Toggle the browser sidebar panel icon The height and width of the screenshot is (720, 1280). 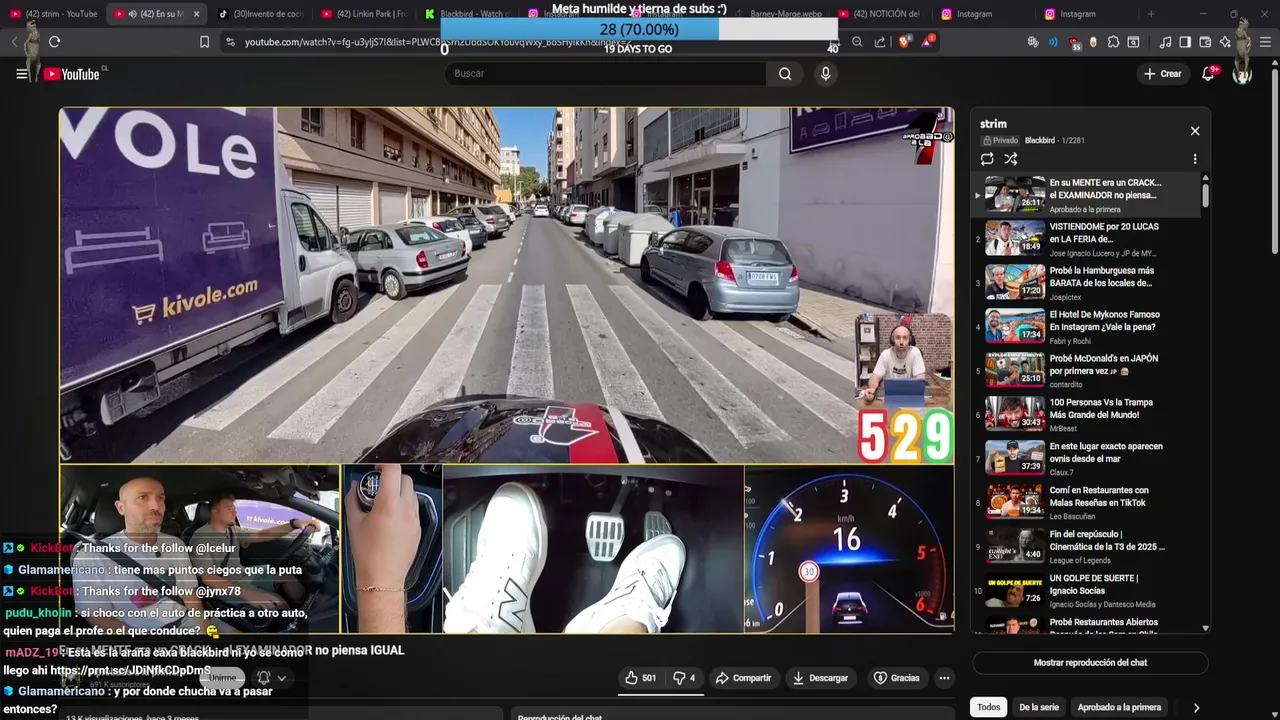[1185, 42]
